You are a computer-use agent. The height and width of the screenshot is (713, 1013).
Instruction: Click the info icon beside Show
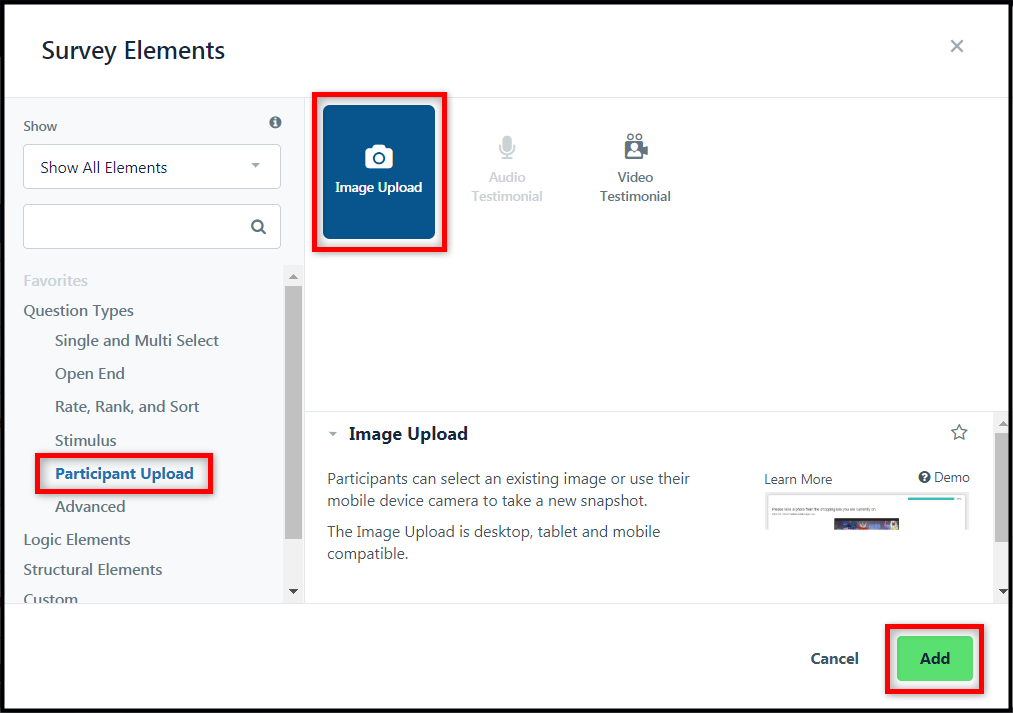tap(275, 123)
